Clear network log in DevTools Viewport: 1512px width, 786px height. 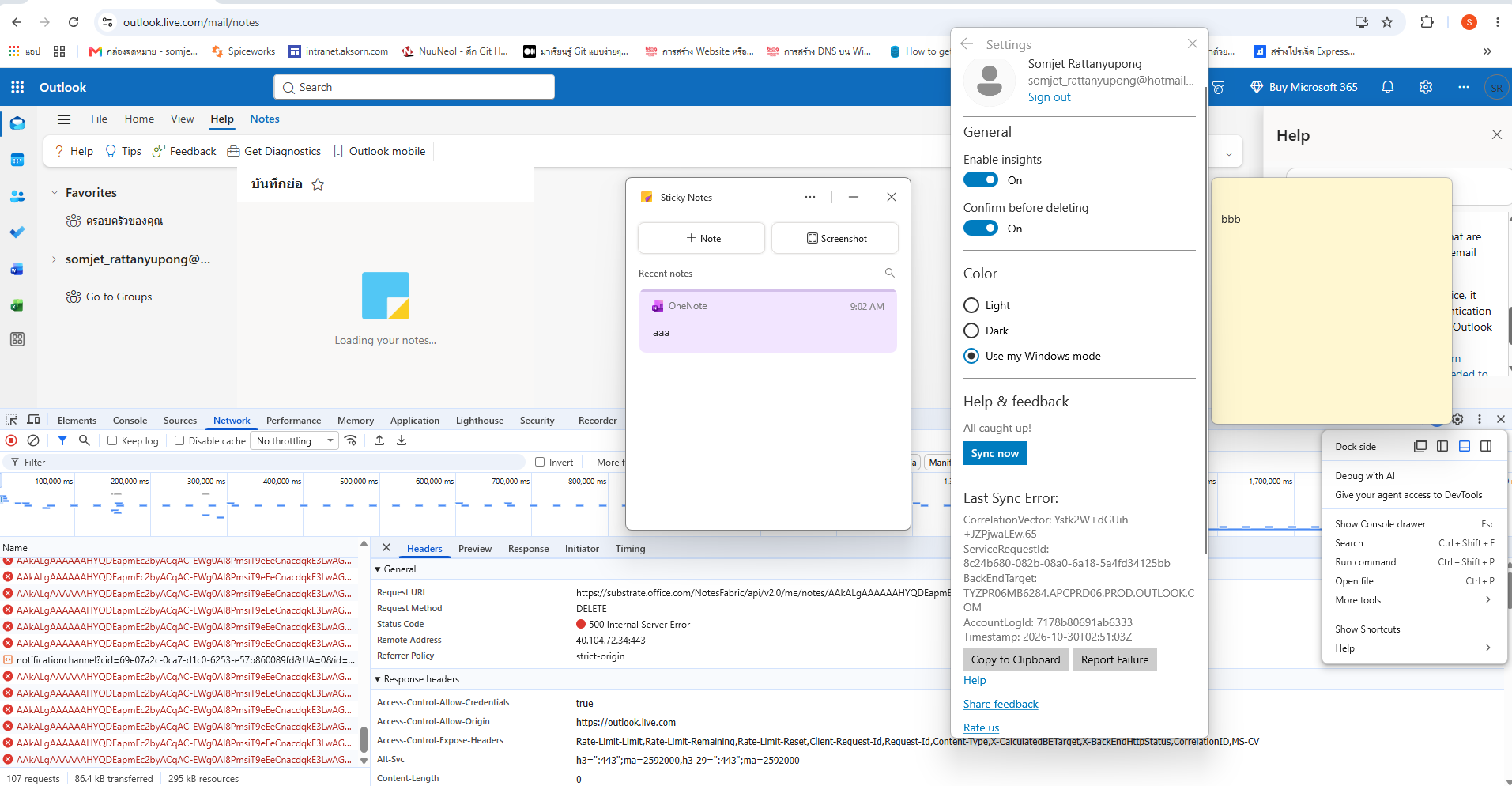pos(33,440)
